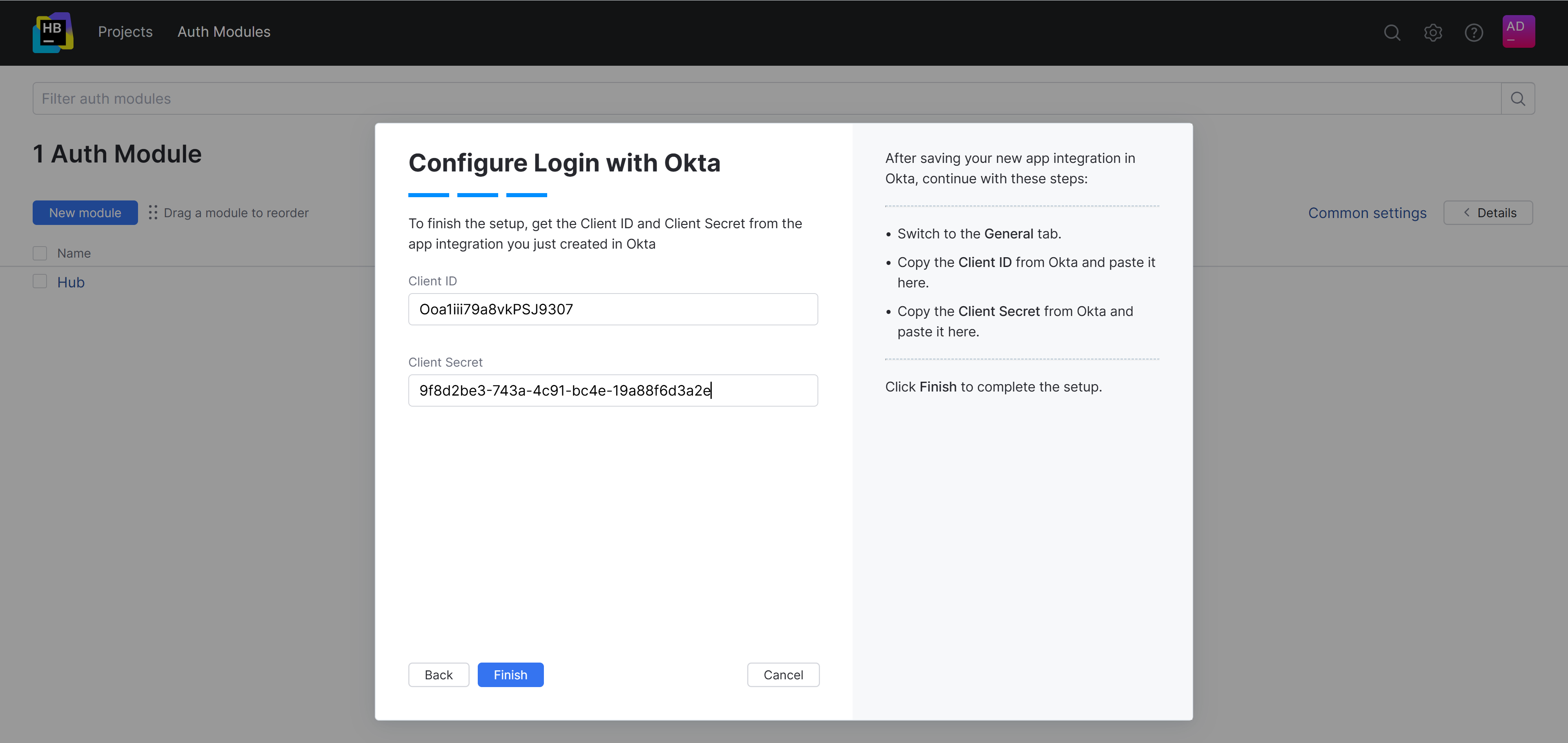The width and height of the screenshot is (1568, 743).
Task: Open the Auth Modules section
Action: point(223,32)
